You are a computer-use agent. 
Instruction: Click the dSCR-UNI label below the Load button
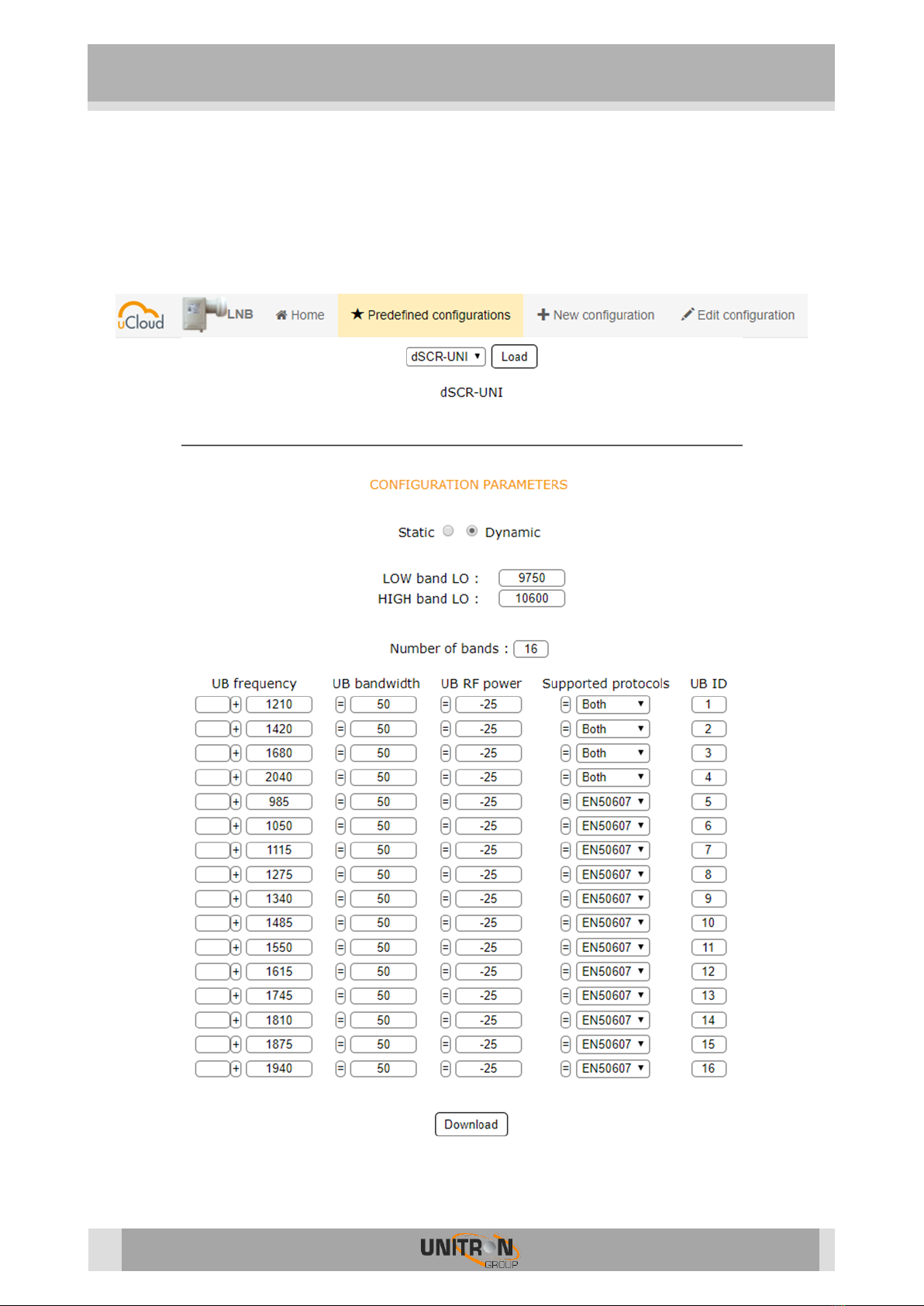click(x=471, y=393)
